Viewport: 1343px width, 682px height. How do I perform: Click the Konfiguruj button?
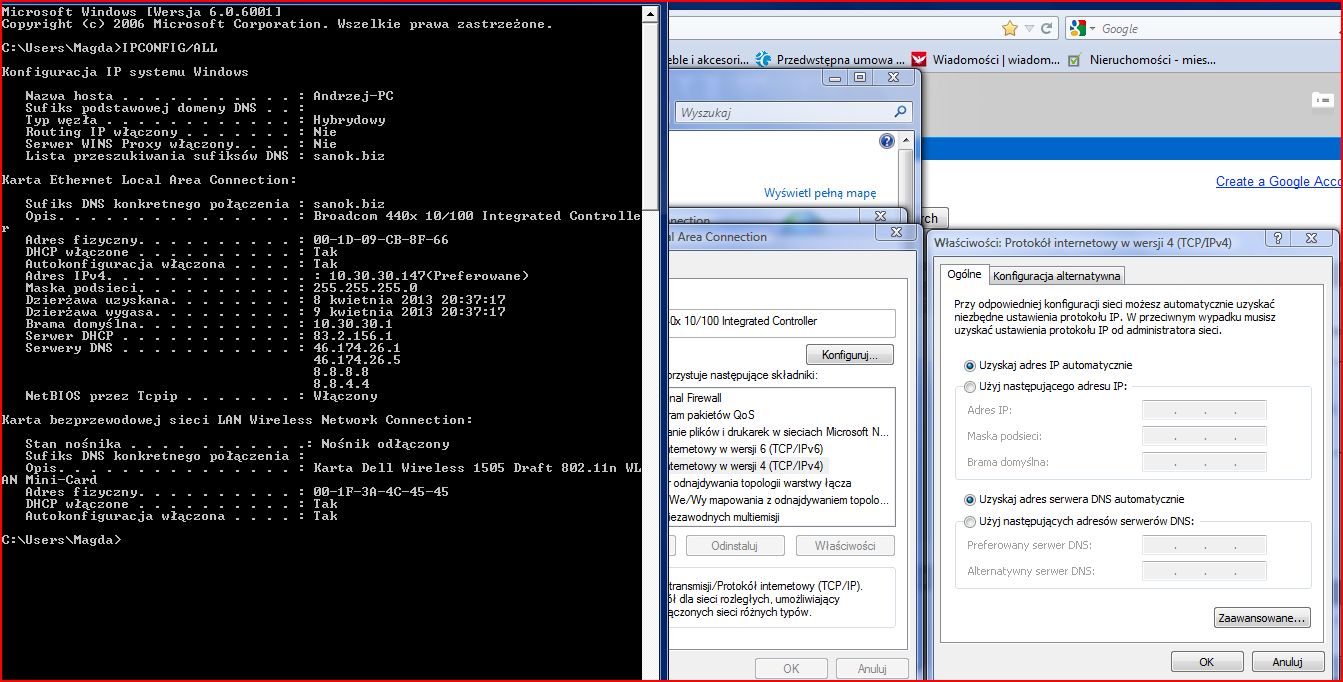coord(850,355)
